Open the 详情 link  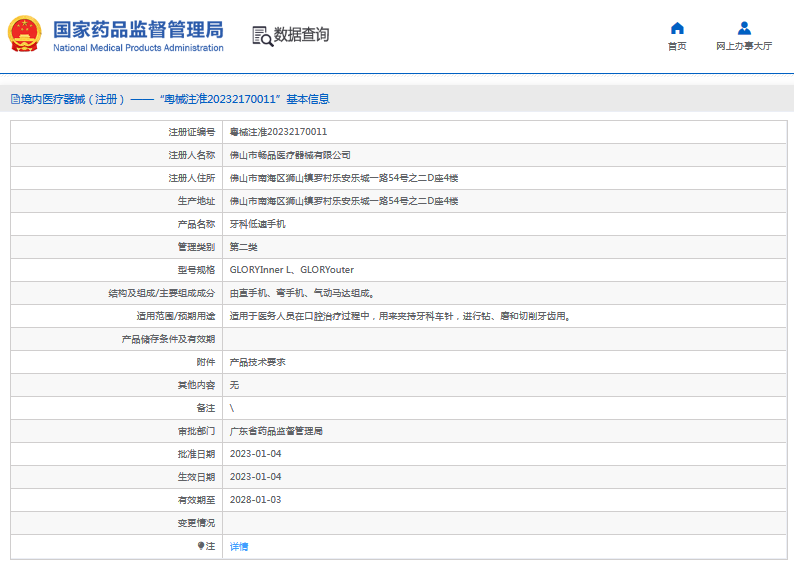coord(239,546)
